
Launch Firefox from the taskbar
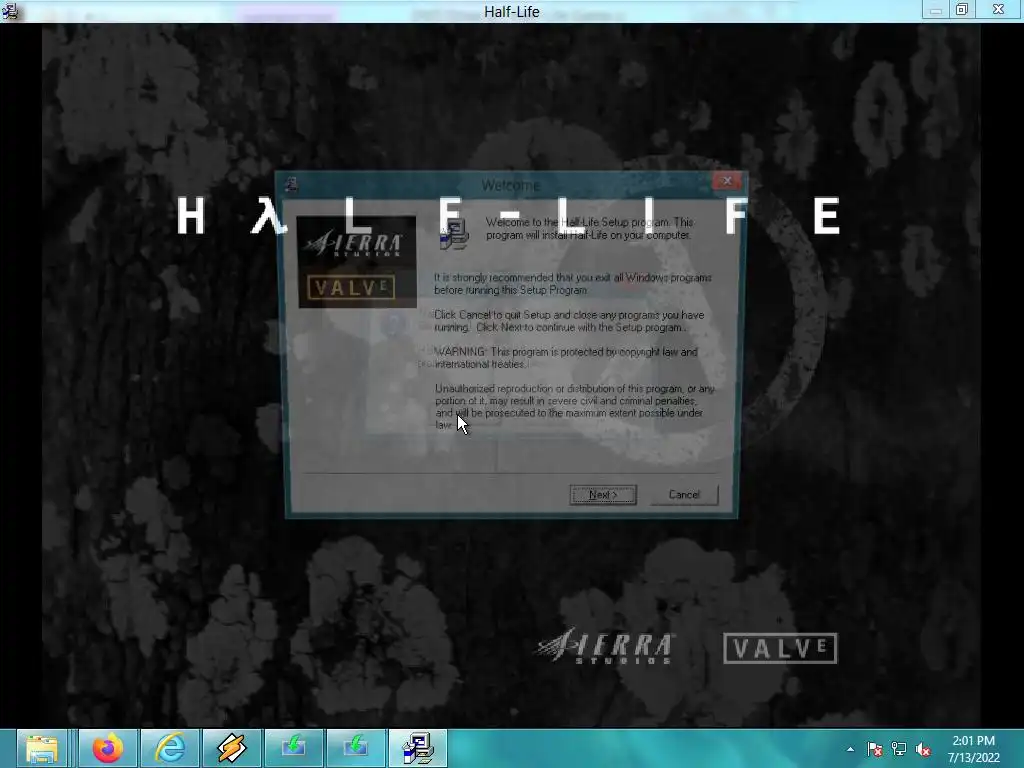click(x=108, y=748)
